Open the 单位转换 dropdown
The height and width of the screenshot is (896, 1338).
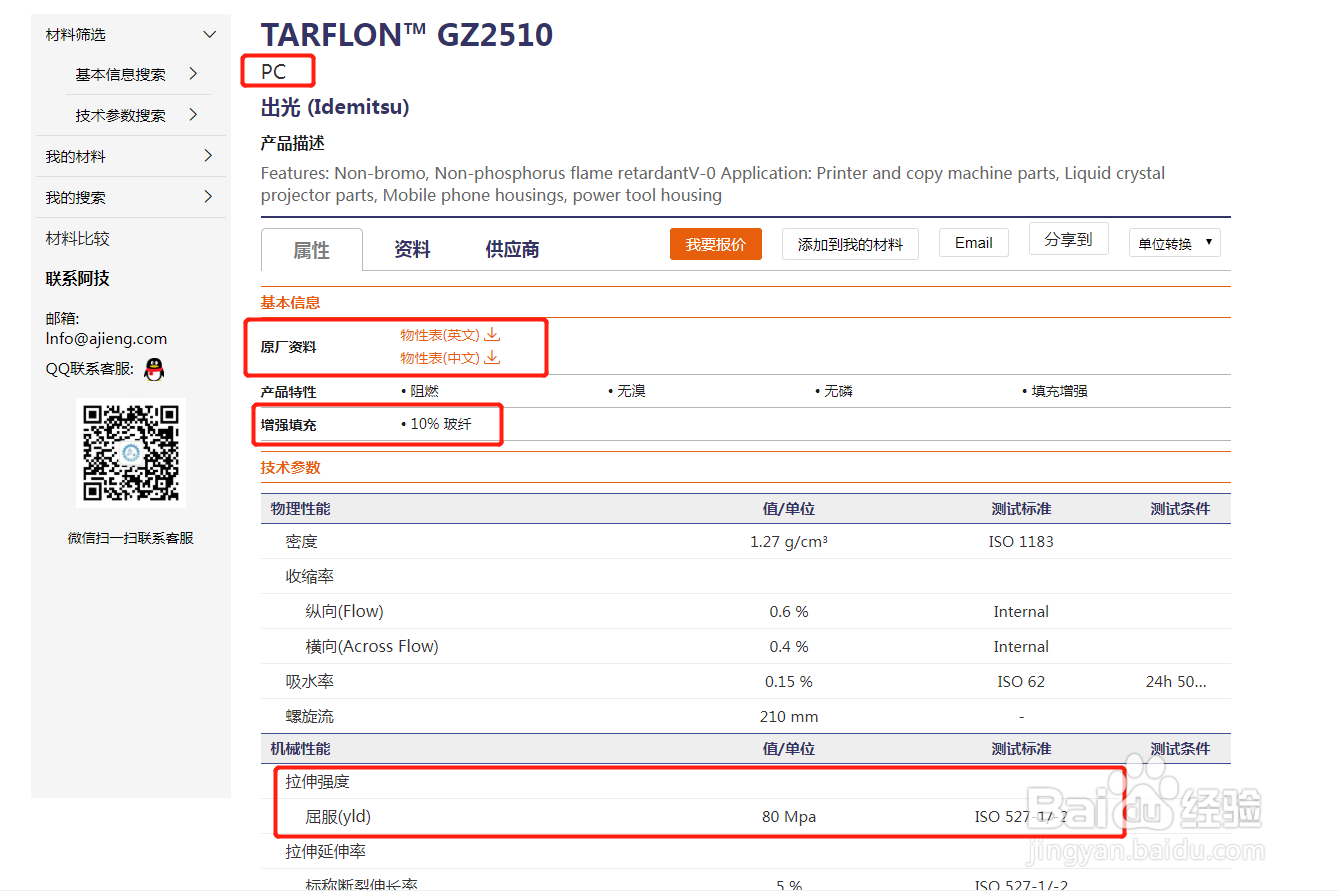[x=1175, y=243]
